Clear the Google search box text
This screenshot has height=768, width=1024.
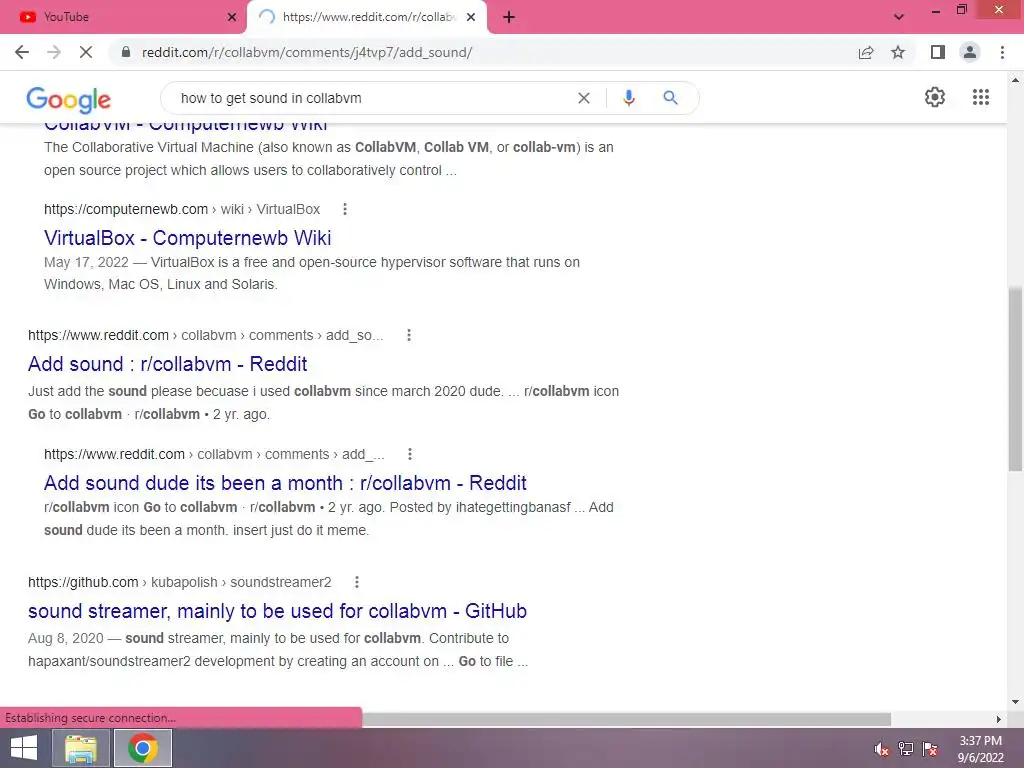coord(584,98)
